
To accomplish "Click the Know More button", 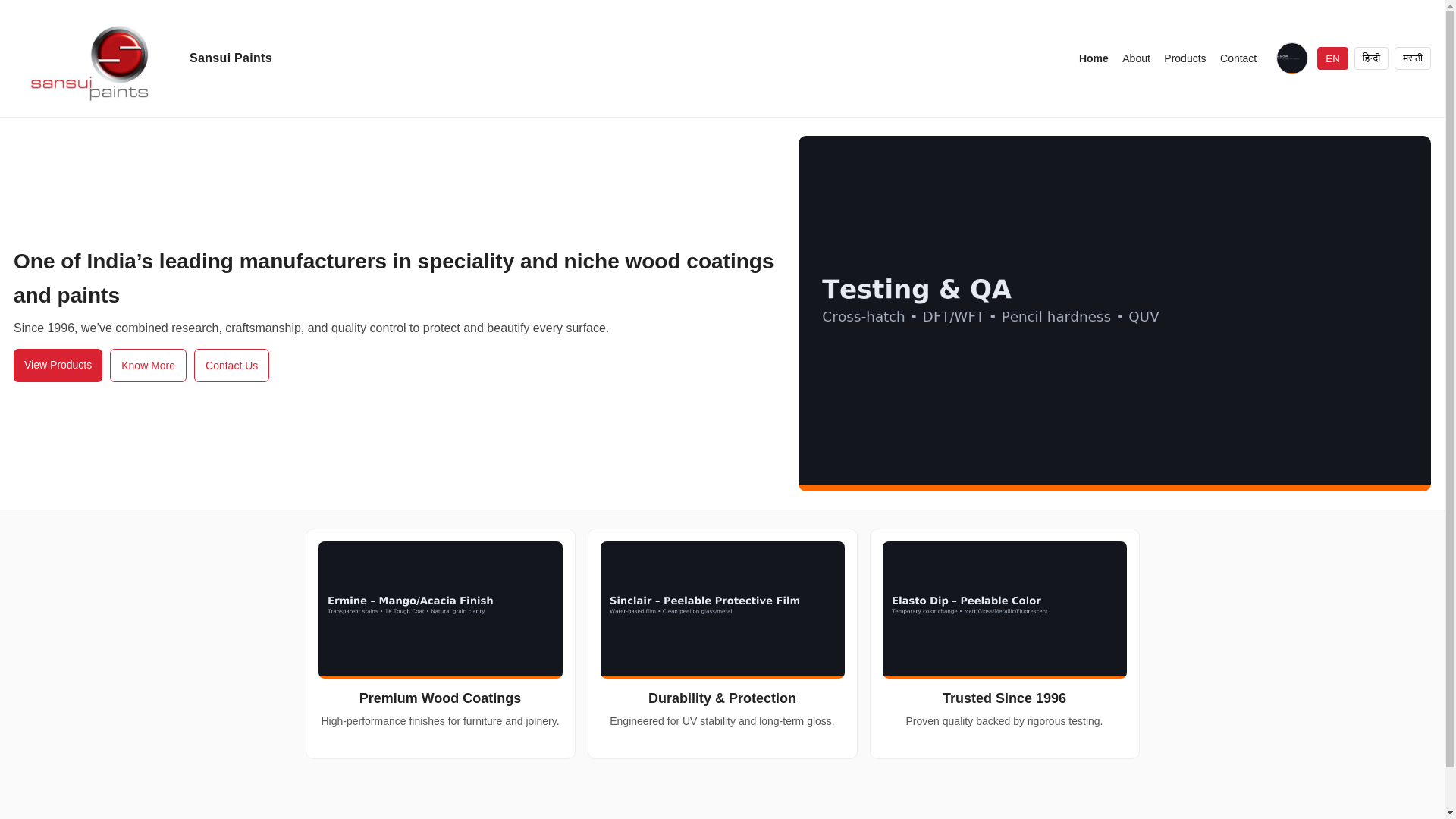I will point(148,366).
